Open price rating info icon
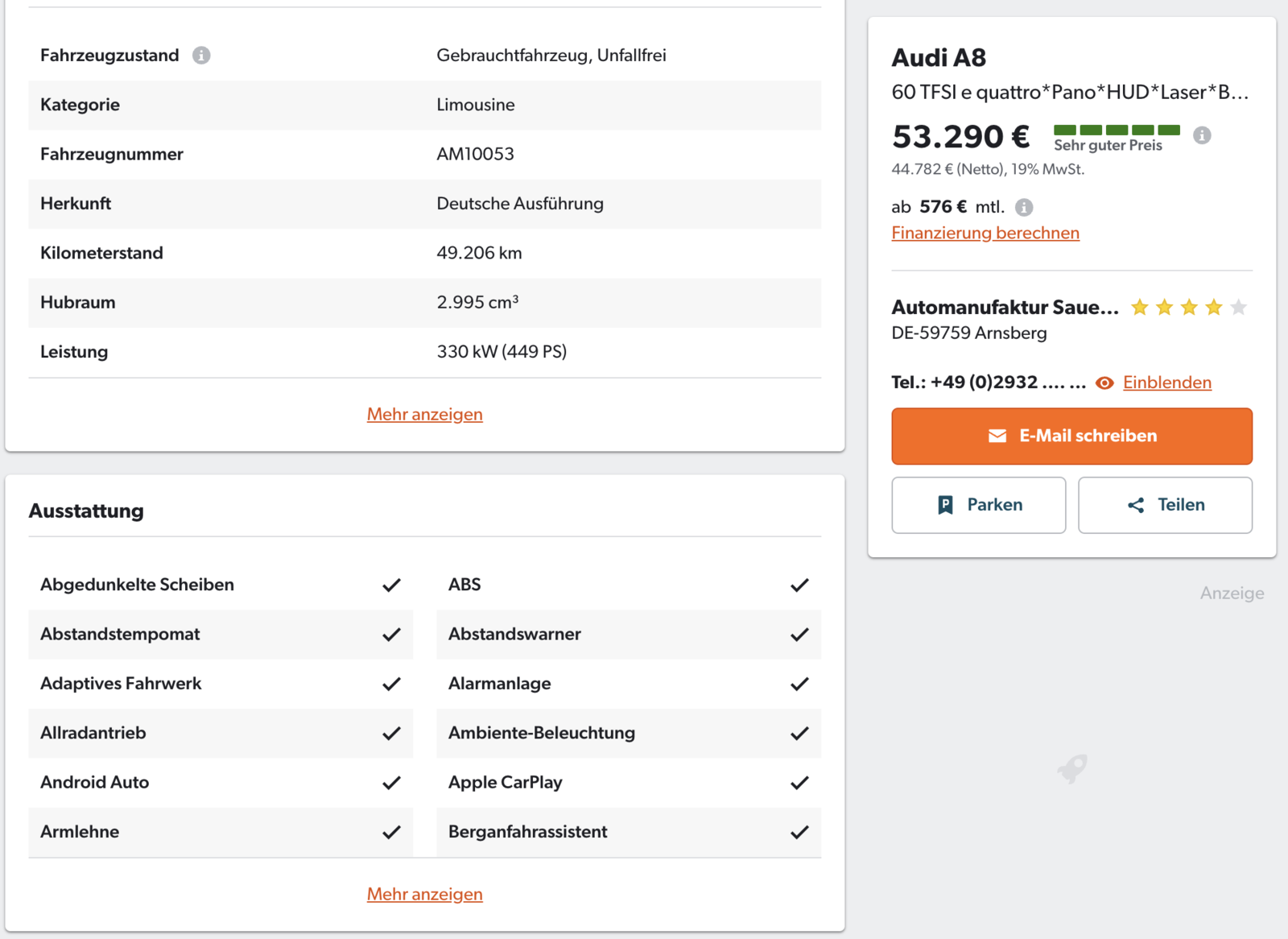Viewport: 1288px width, 939px height. tap(1202, 135)
